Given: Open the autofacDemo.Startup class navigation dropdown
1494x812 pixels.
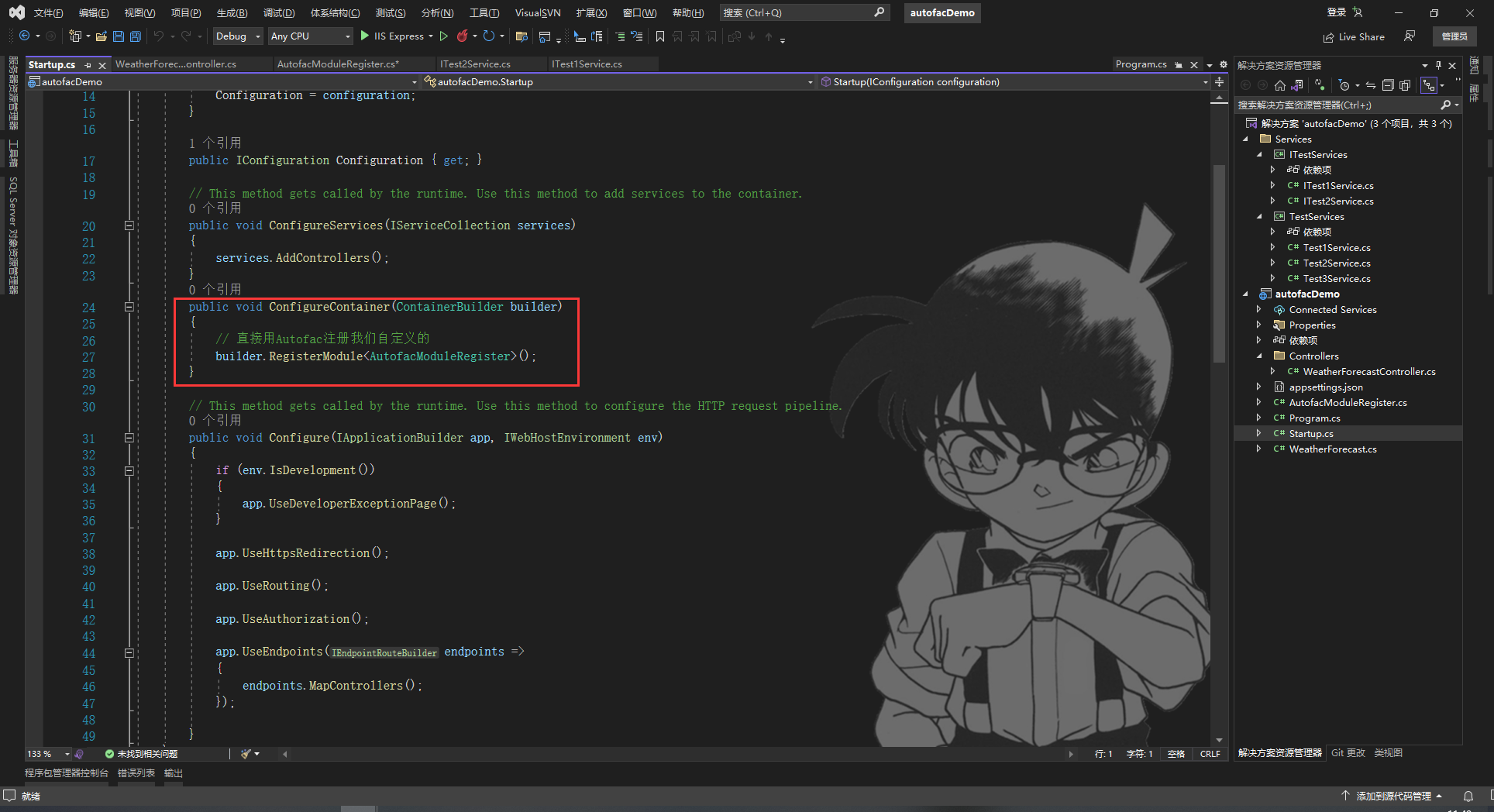Looking at the screenshot, I should click(x=619, y=81).
